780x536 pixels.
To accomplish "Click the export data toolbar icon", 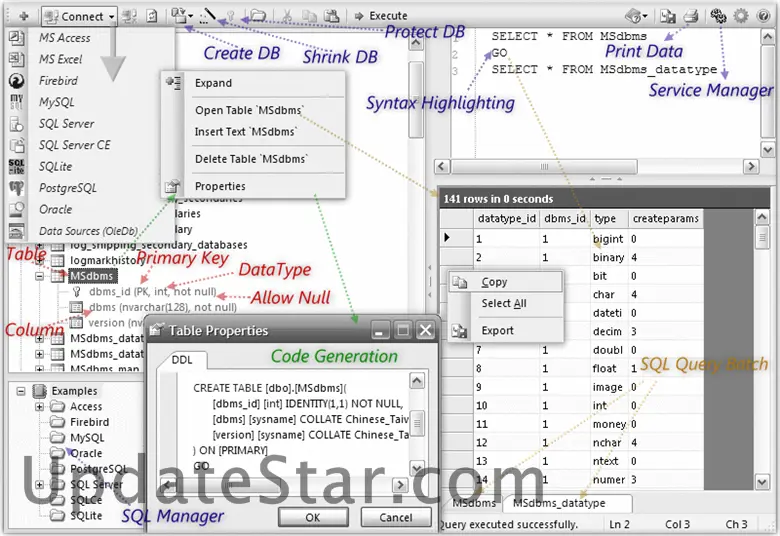I will 668,16.
